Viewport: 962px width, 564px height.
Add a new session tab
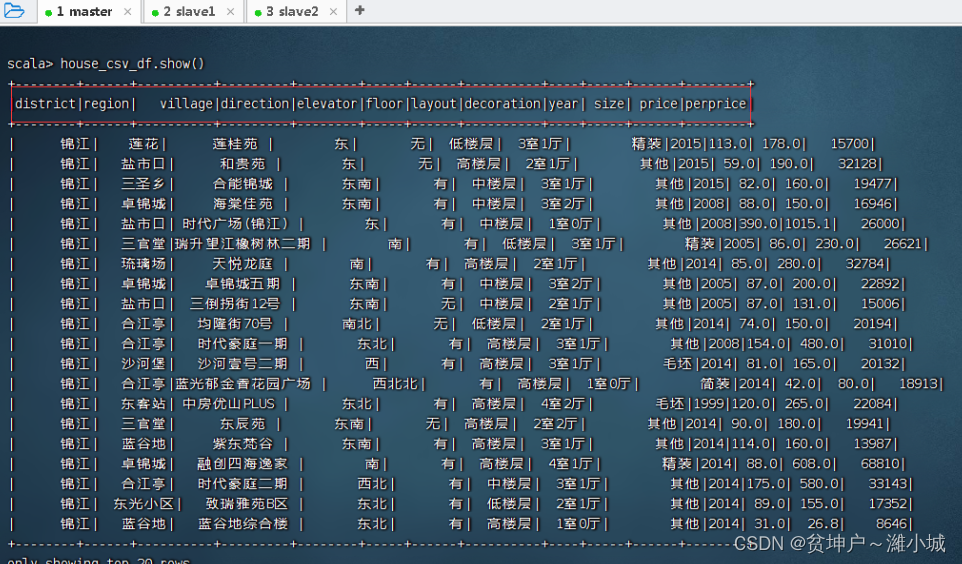point(360,10)
